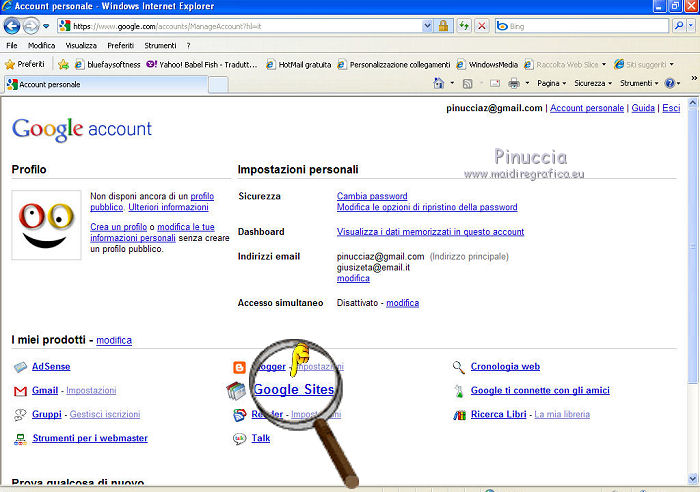Click the Google Sites product icon

[x=236, y=391]
